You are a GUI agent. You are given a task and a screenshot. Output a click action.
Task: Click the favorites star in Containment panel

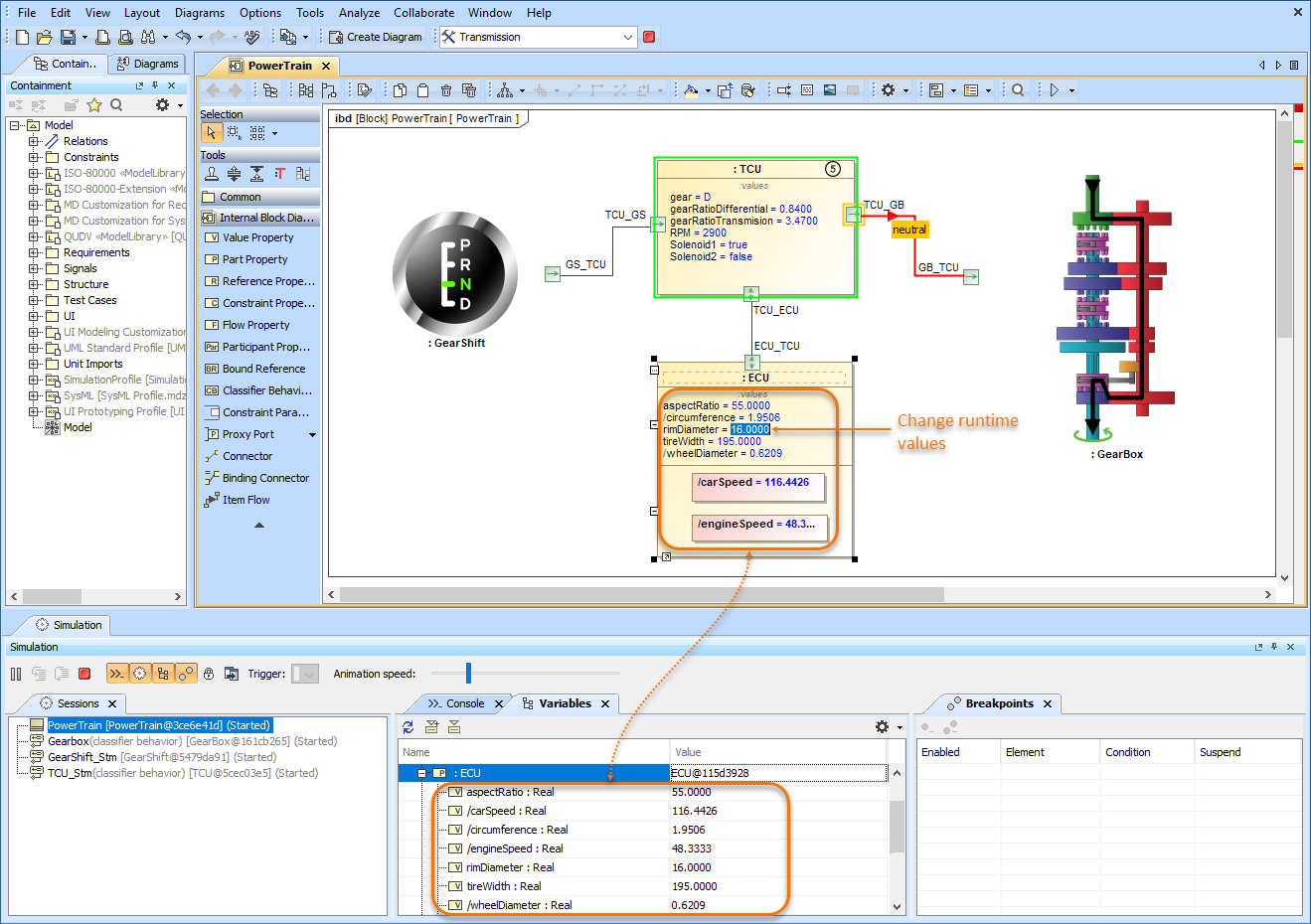94,104
